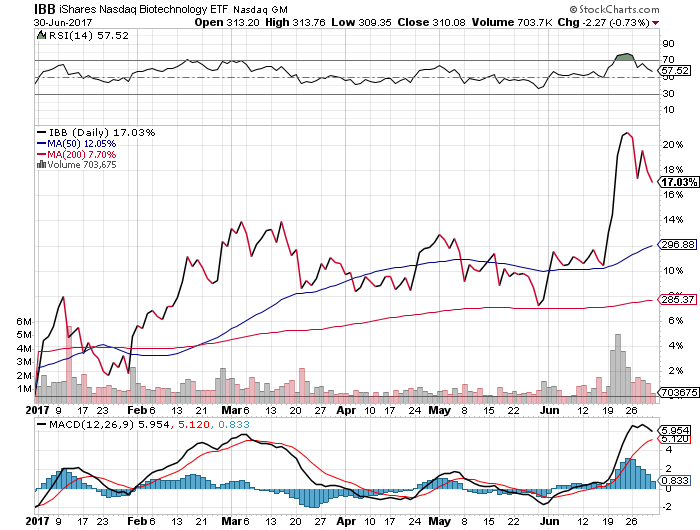This screenshot has height=530, width=700.
Task: Click Mar on the main chart date axis
Action: point(232,410)
